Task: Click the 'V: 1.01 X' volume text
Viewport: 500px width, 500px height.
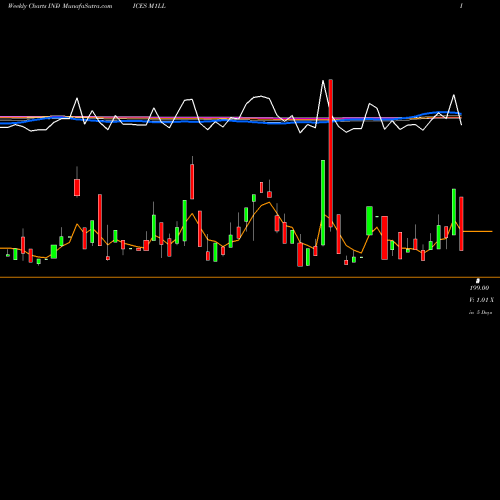Action: click(482, 300)
